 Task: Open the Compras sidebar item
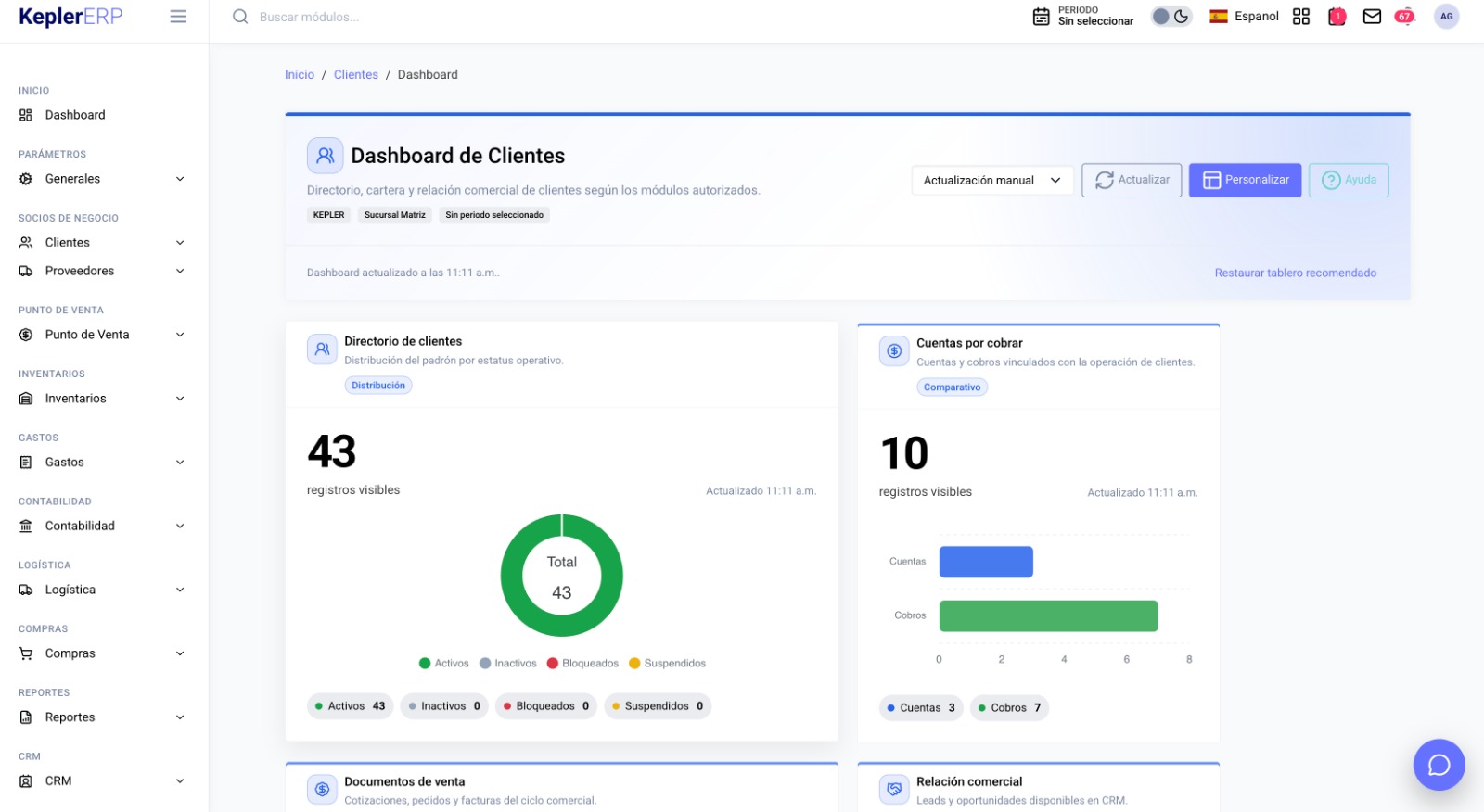(104, 653)
